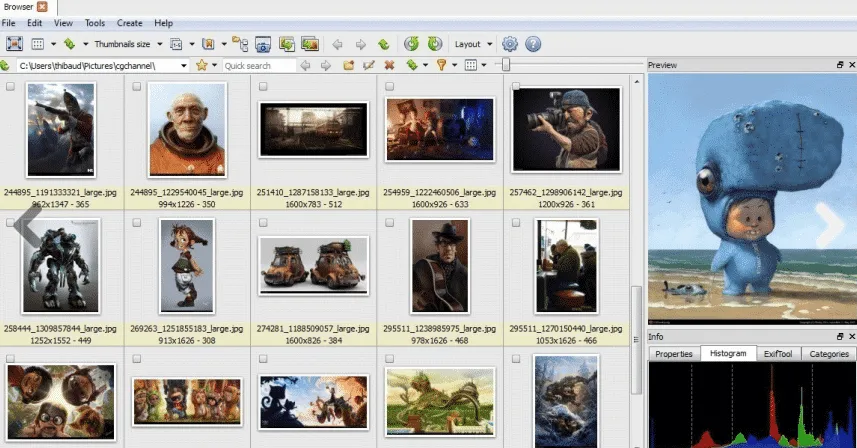Show the folder tree icon
Viewport: 857px width, 448px height.
(240, 44)
